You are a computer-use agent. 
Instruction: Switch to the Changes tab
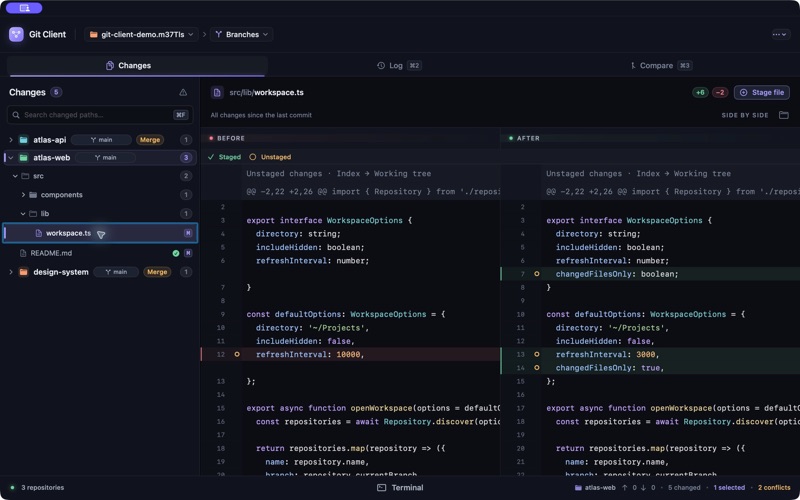pyautogui.click(x=136, y=65)
